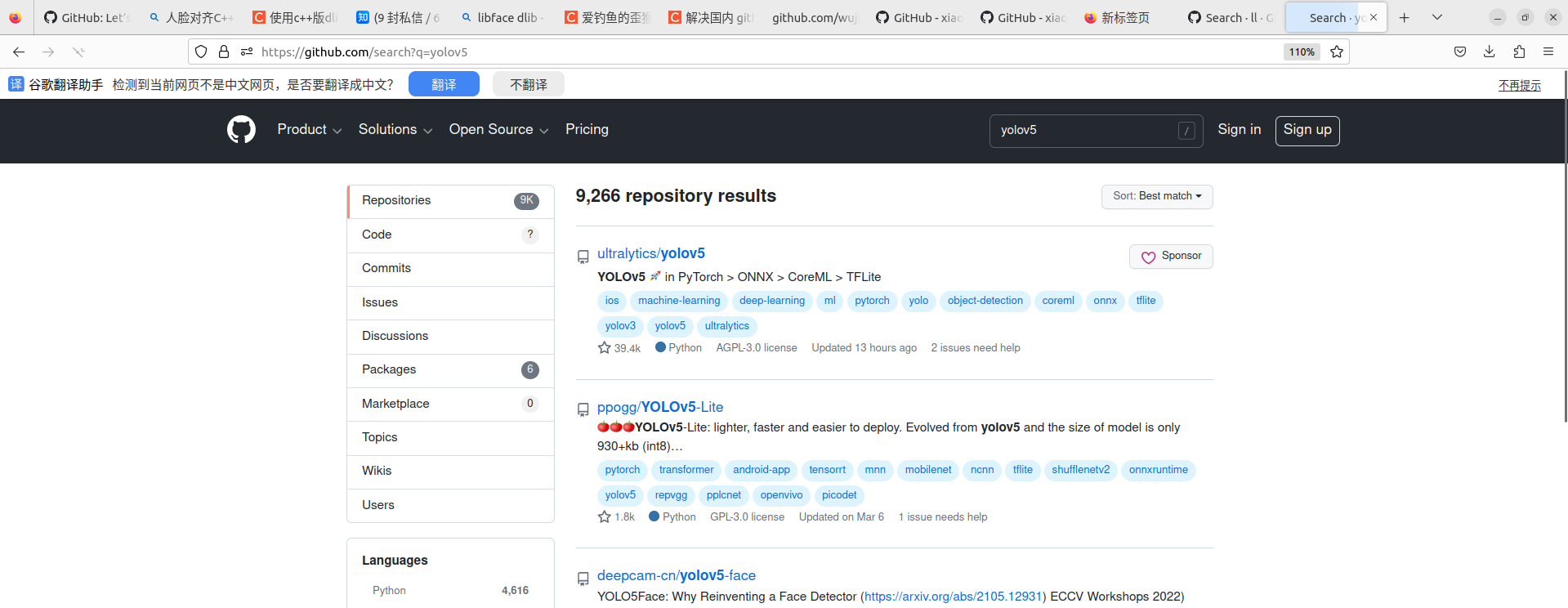Click the Google Translate helper icon
1568x608 pixels.
pyautogui.click(x=16, y=84)
